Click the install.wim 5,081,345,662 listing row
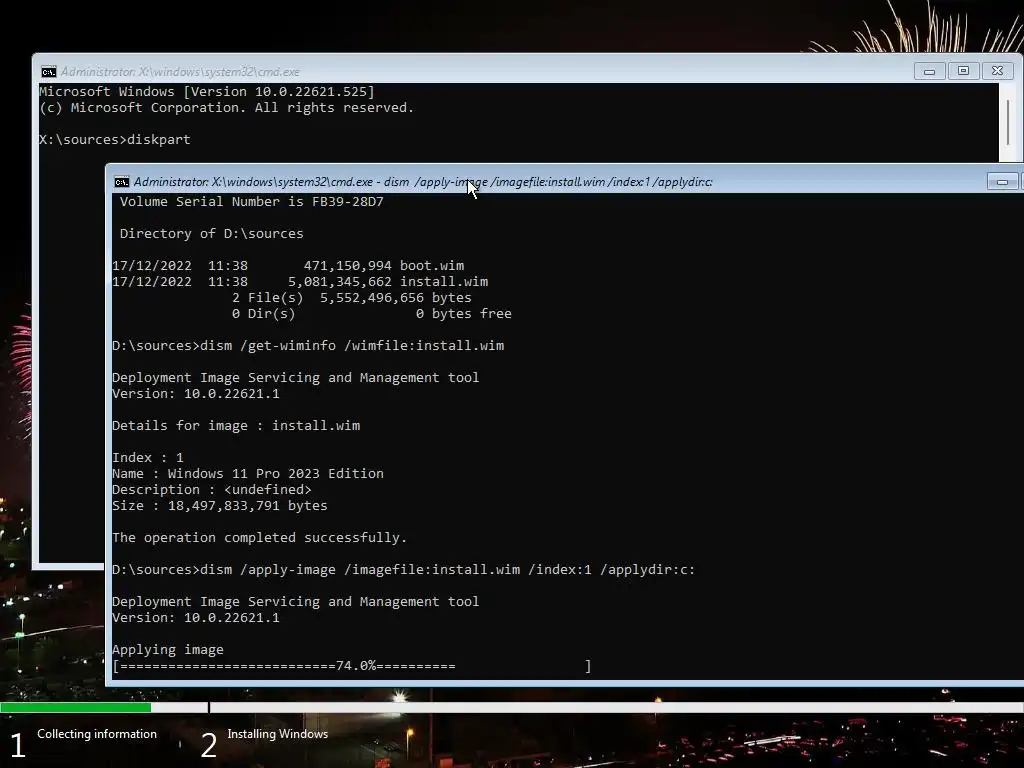 coord(300,282)
